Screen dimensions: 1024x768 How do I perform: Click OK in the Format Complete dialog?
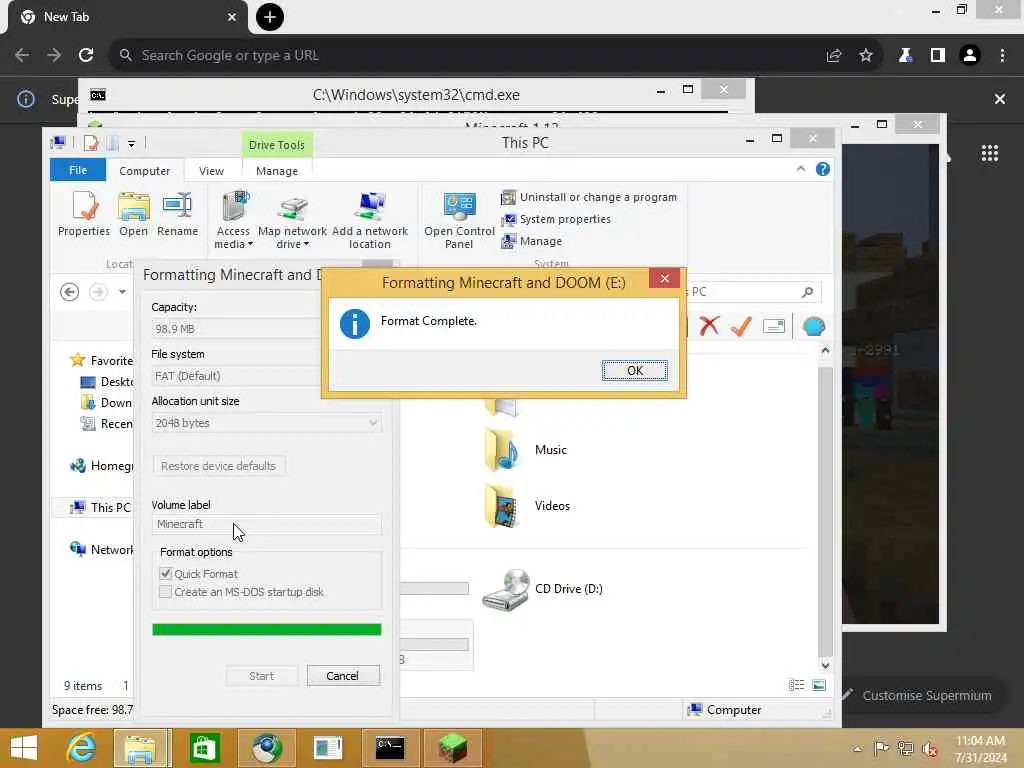coord(634,370)
